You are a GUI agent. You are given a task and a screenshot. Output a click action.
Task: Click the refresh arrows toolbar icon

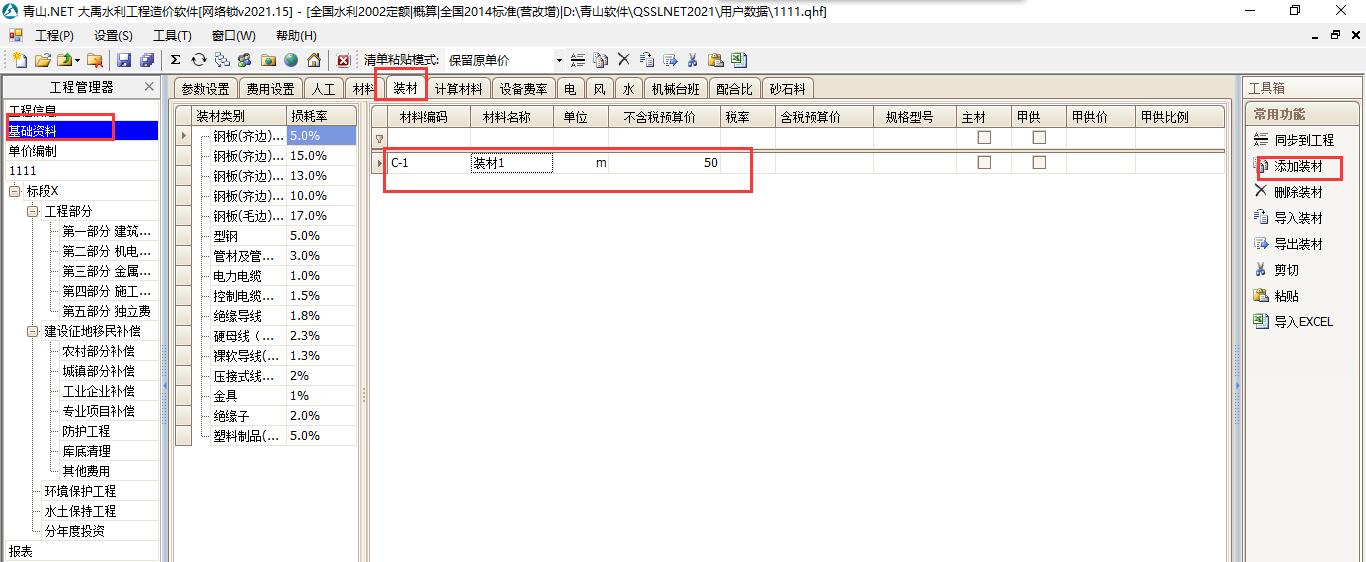point(199,60)
